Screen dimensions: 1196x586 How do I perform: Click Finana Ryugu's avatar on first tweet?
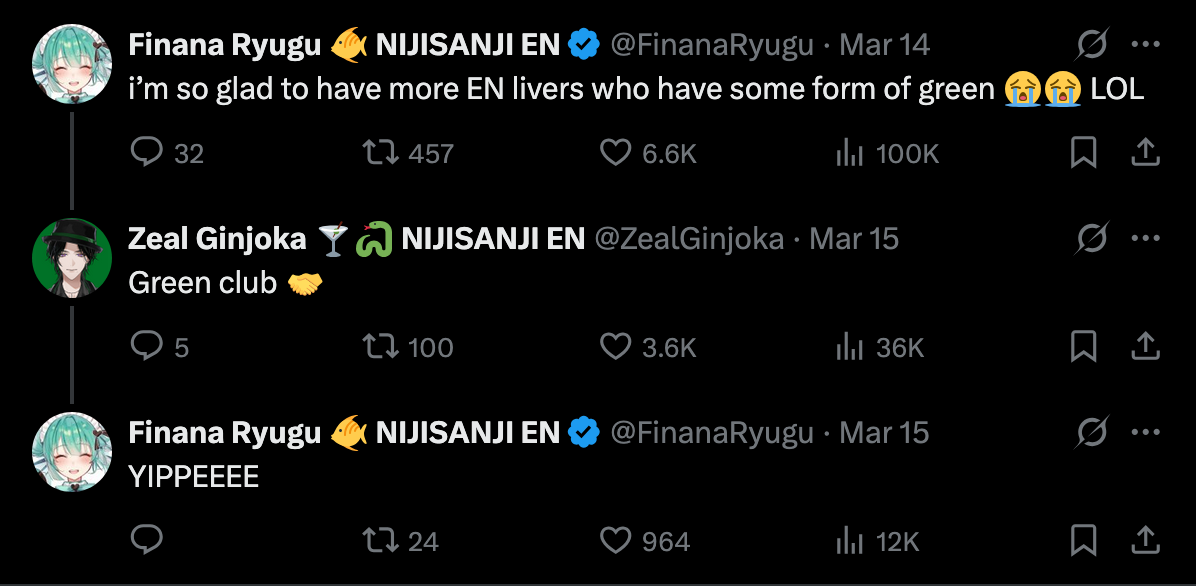(x=72, y=64)
